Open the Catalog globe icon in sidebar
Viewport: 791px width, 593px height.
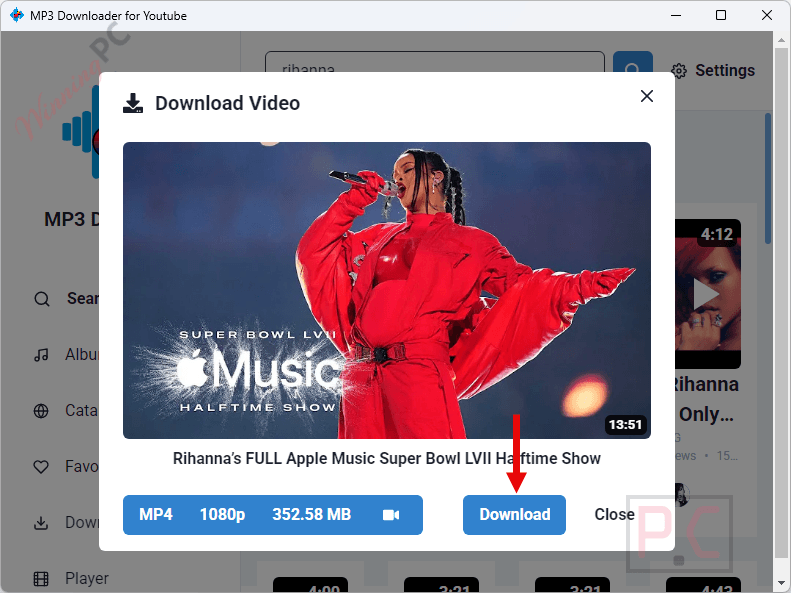click(x=41, y=411)
